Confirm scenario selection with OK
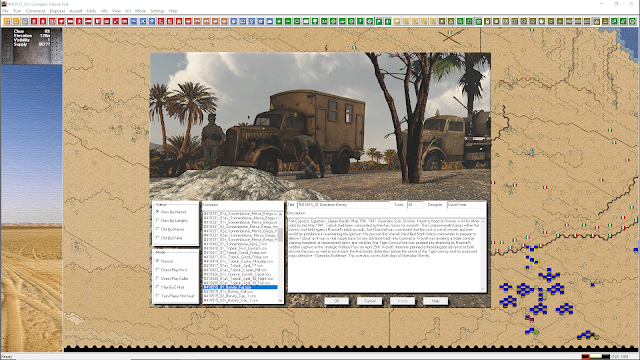640x360 pixels. coord(336,301)
